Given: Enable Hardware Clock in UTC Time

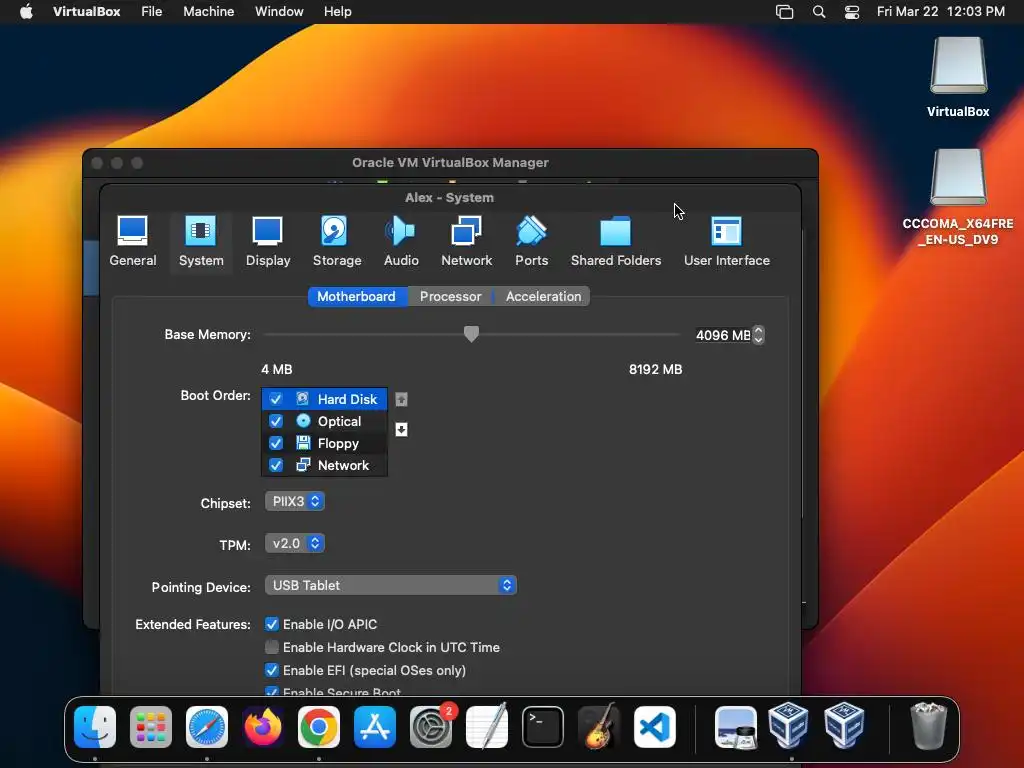Looking at the screenshot, I should click(272, 647).
